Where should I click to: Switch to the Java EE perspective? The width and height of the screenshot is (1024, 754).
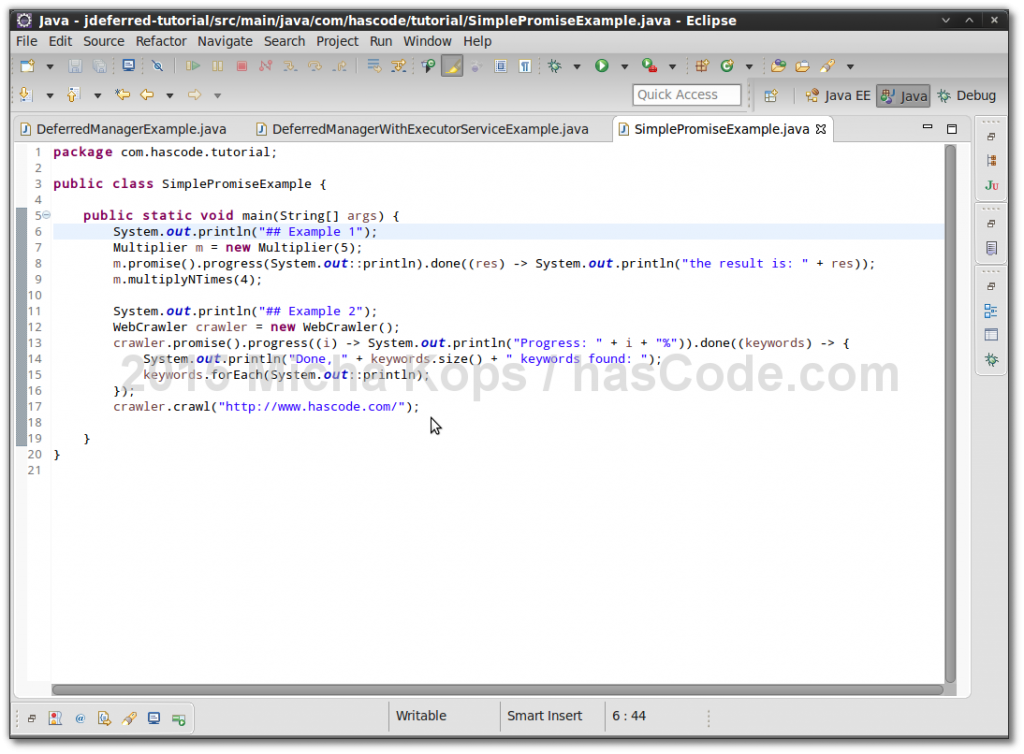pos(845,96)
